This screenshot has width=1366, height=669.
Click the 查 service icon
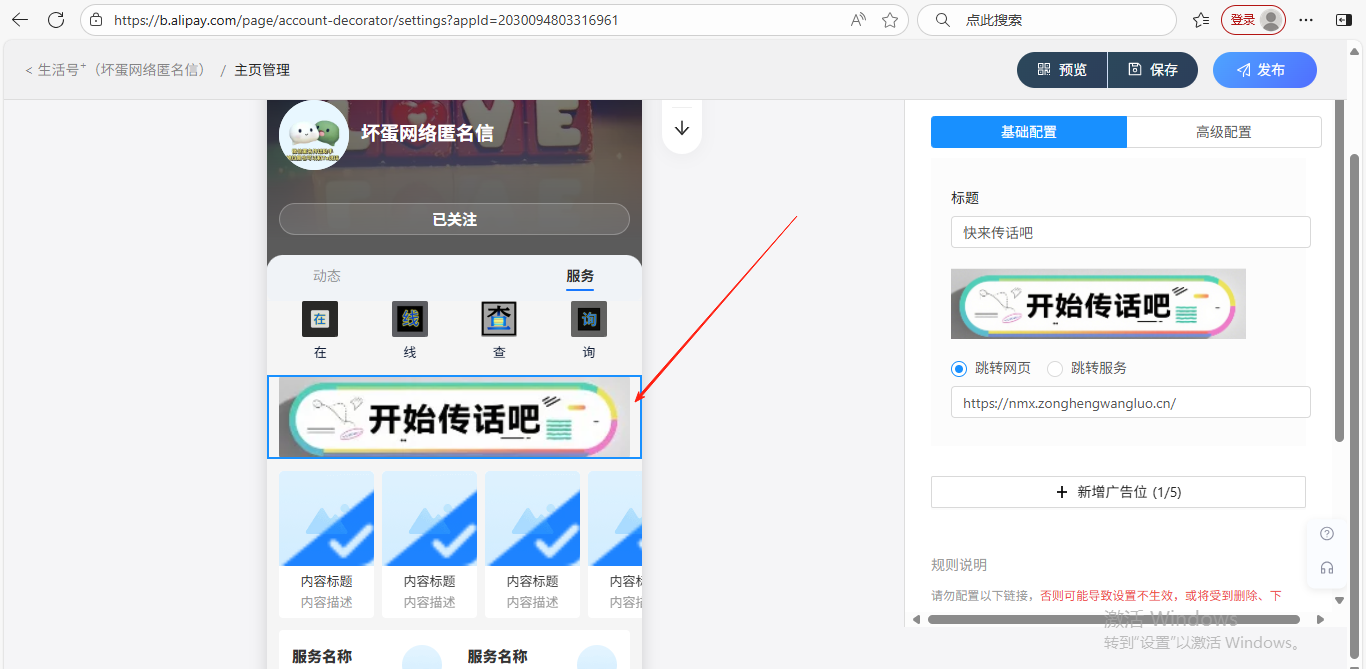499,319
